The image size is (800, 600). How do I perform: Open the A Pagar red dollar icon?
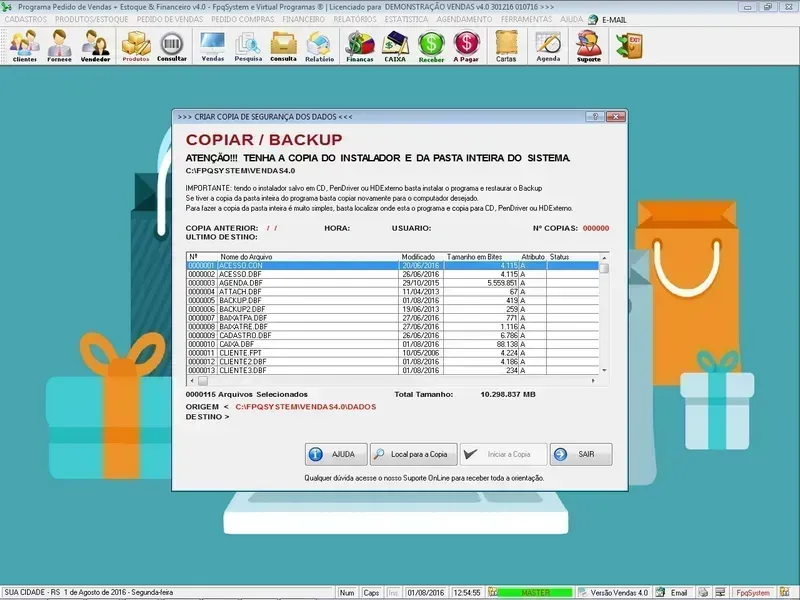point(466,46)
